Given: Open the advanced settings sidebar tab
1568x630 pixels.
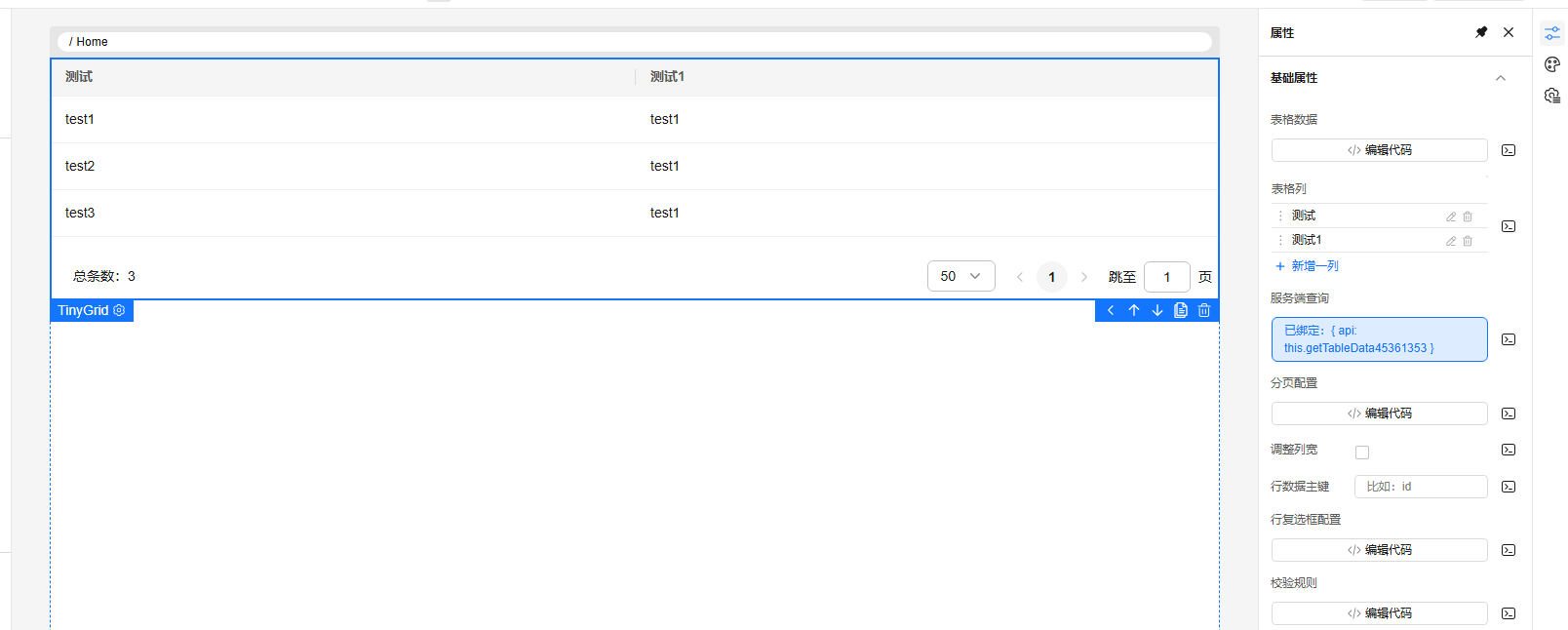Looking at the screenshot, I should (1552, 96).
